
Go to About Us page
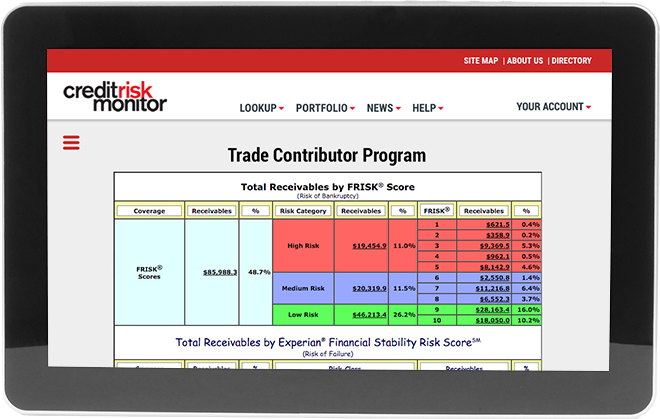tap(525, 61)
